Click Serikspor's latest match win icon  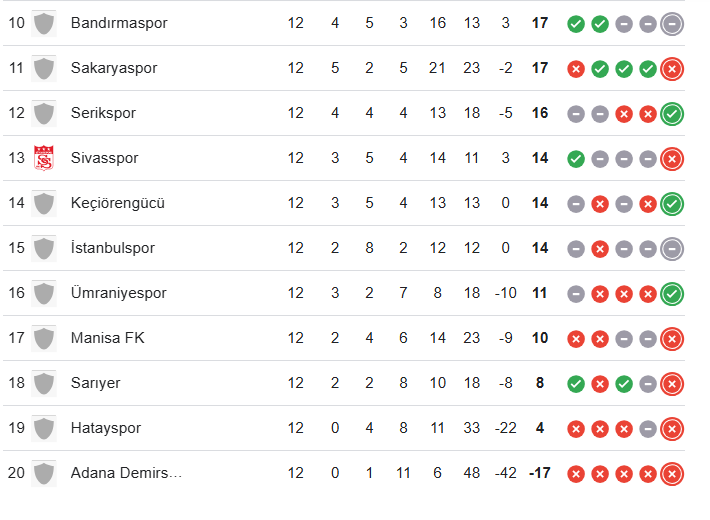coord(672,113)
